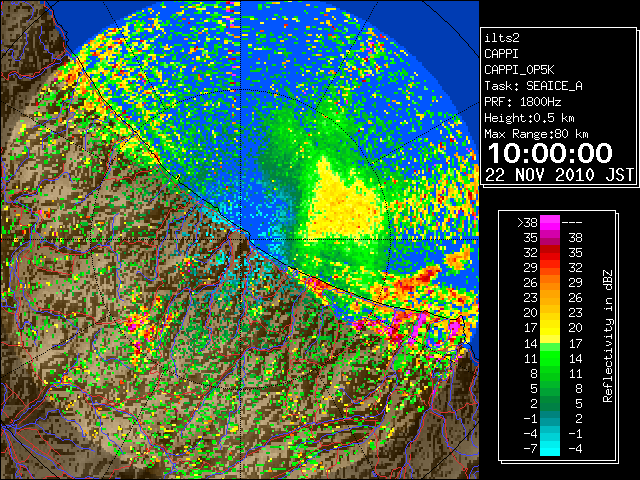Select 'Height:0.5 km' text
The image size is (640, 480).
[x=529, y=118]
